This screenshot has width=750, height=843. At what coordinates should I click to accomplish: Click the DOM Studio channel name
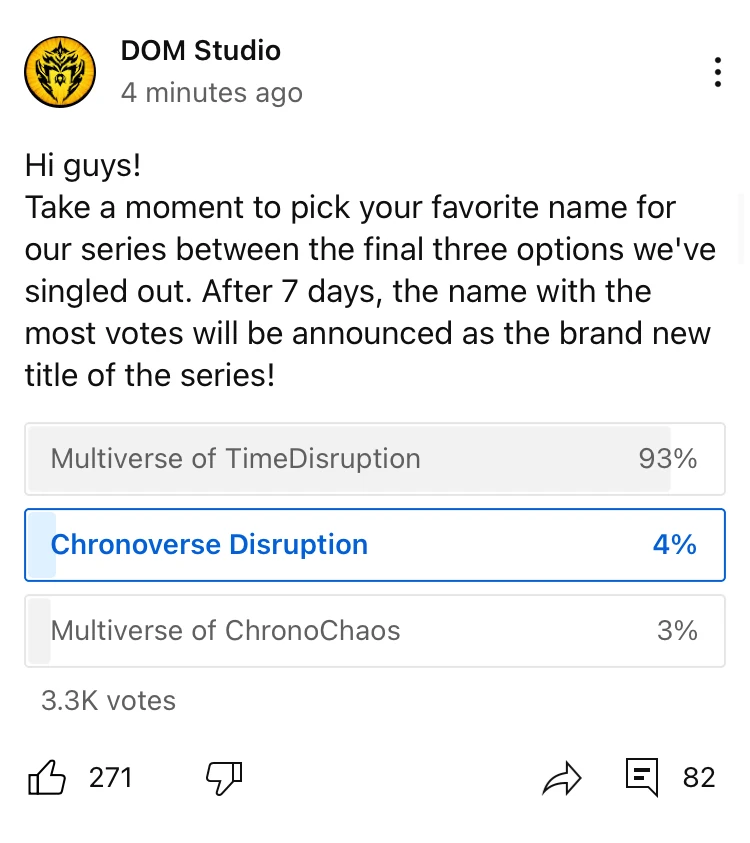pyautogui.click(x=200, y=50)
